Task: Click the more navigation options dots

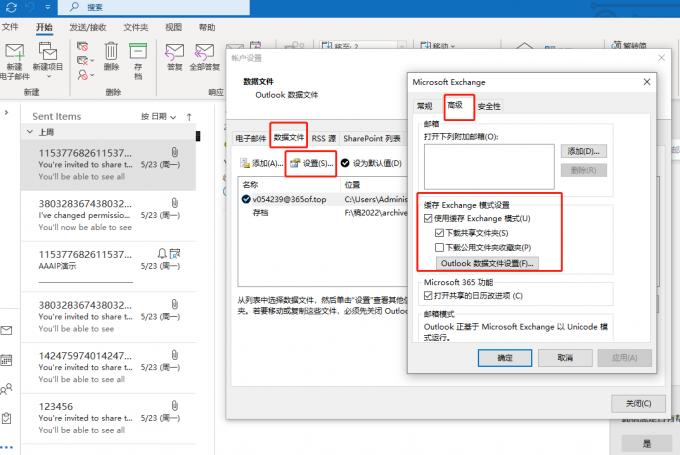Action: tap(7, 447)
